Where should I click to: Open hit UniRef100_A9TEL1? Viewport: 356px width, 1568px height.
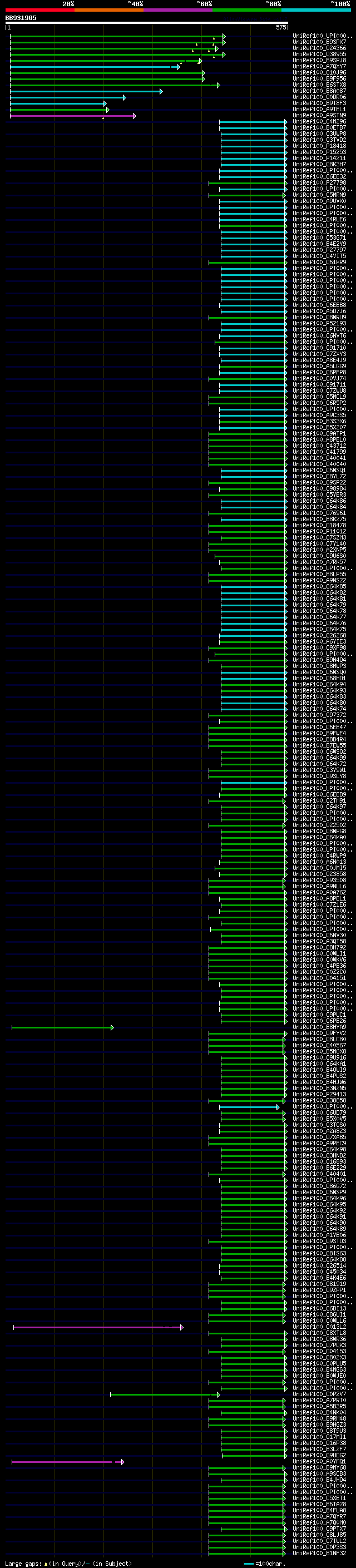pyautogui.click(x=319, y=109)
